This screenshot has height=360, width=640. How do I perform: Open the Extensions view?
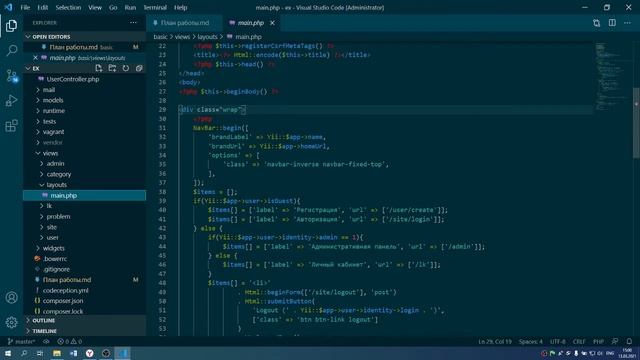tap(11, 126)
